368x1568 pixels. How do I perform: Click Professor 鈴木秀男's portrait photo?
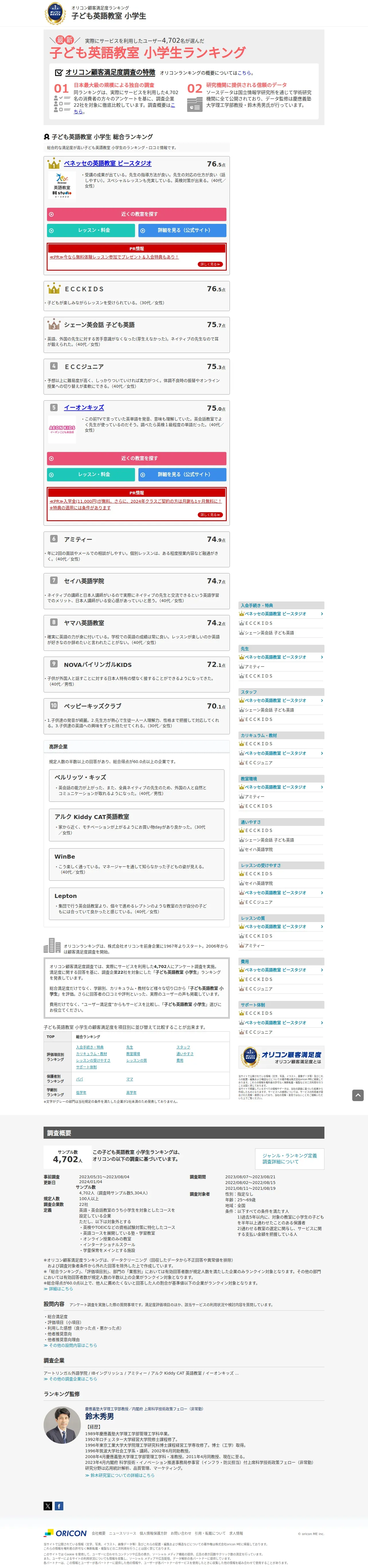click(62, 1425)
